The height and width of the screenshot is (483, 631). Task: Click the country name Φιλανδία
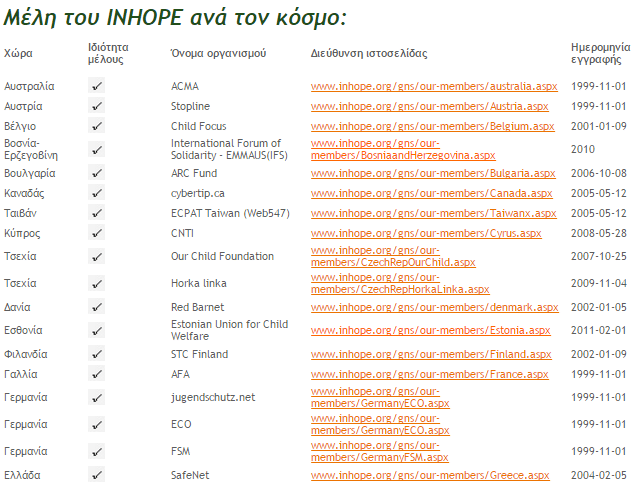tap(26, 355)
